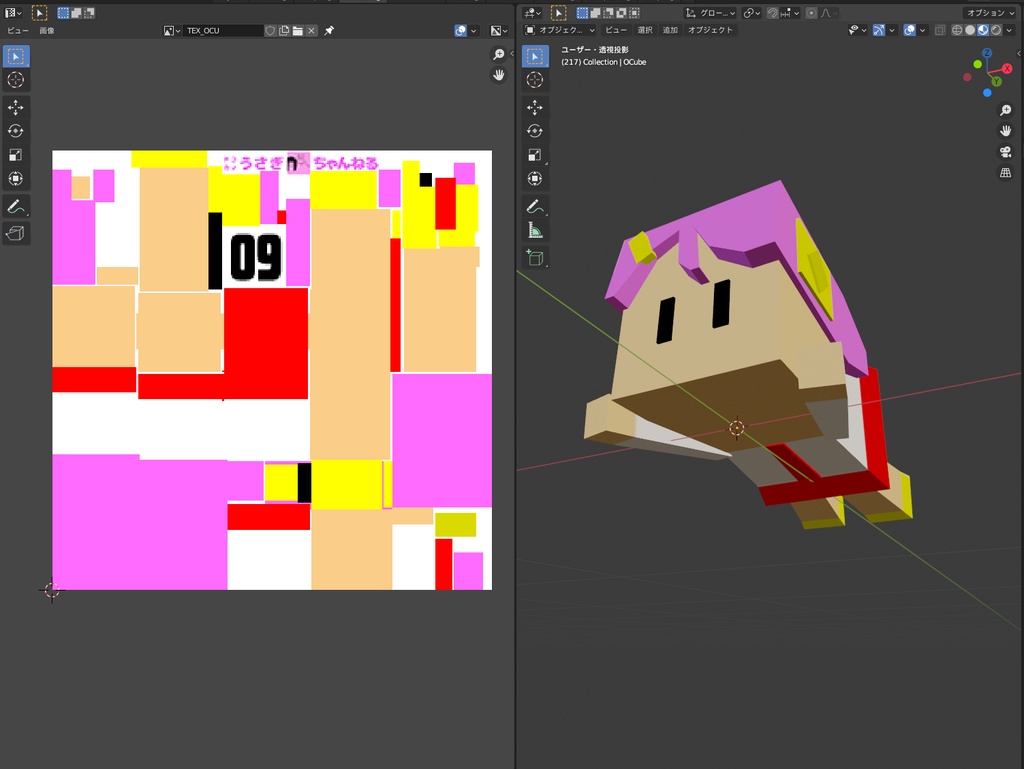The image size is (1024, 769).
Task: Click the hand pan icon in image editor
Action: pos(498,75)
